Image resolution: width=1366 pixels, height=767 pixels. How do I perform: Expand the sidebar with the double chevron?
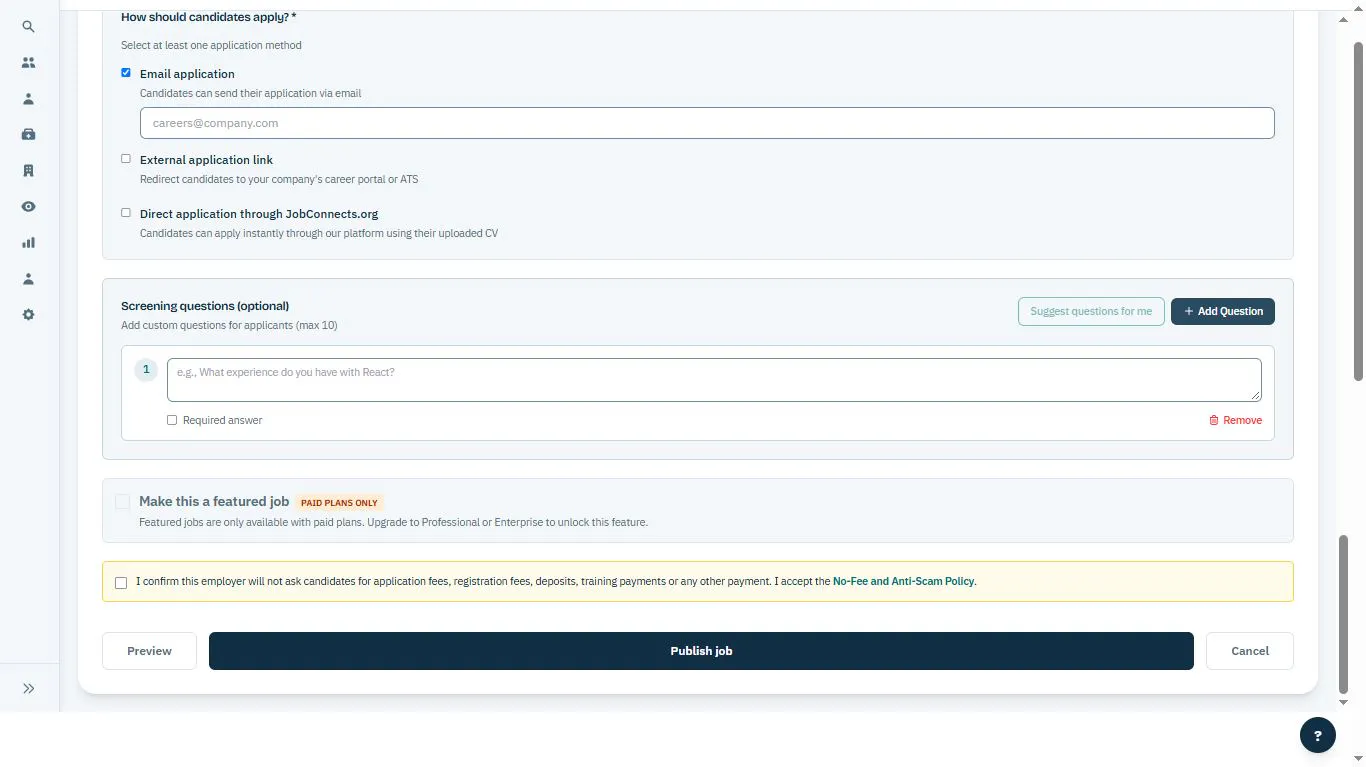[x=29, y=688]
